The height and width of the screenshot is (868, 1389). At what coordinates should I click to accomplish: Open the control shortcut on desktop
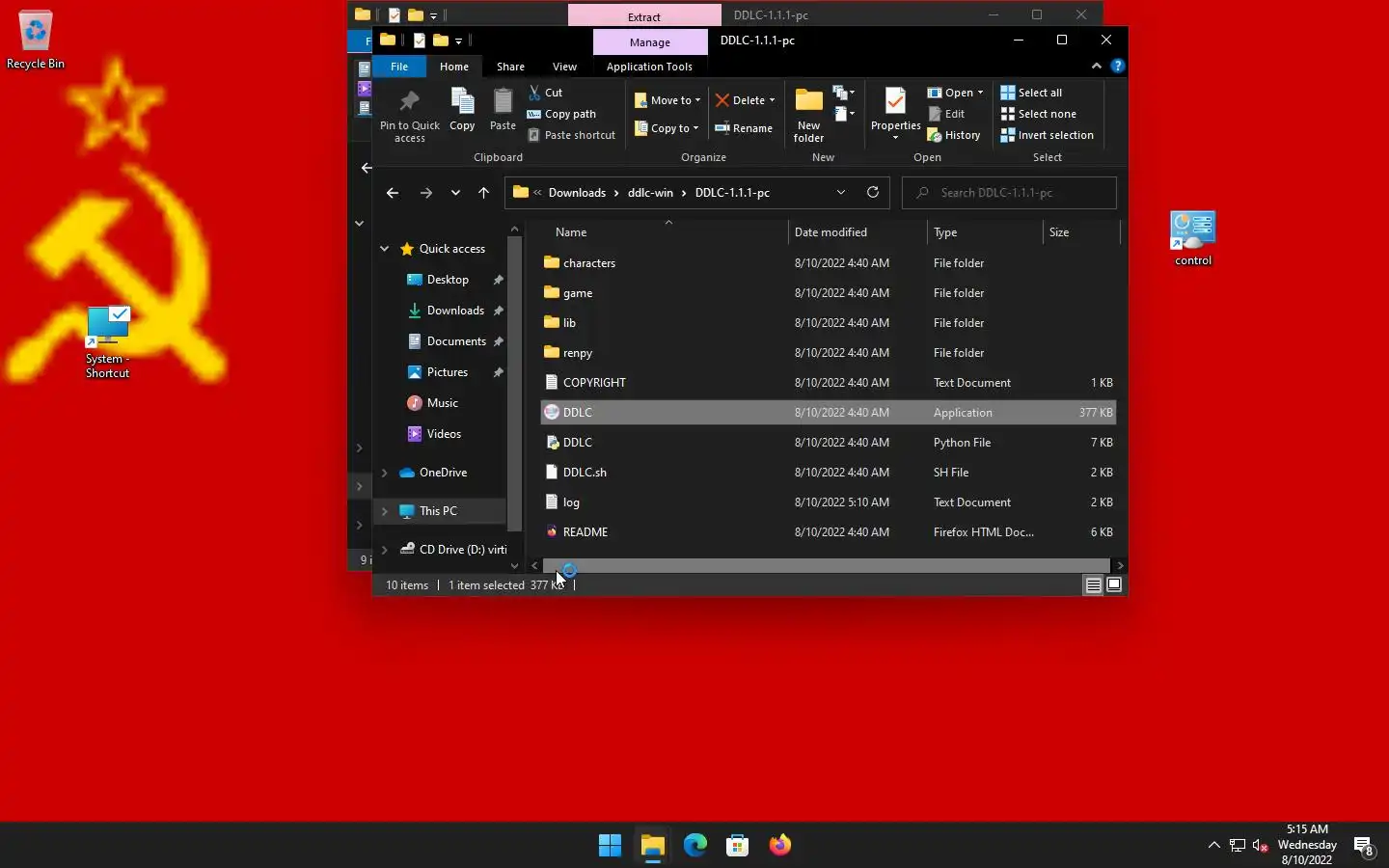click(x=1193, y=238)
